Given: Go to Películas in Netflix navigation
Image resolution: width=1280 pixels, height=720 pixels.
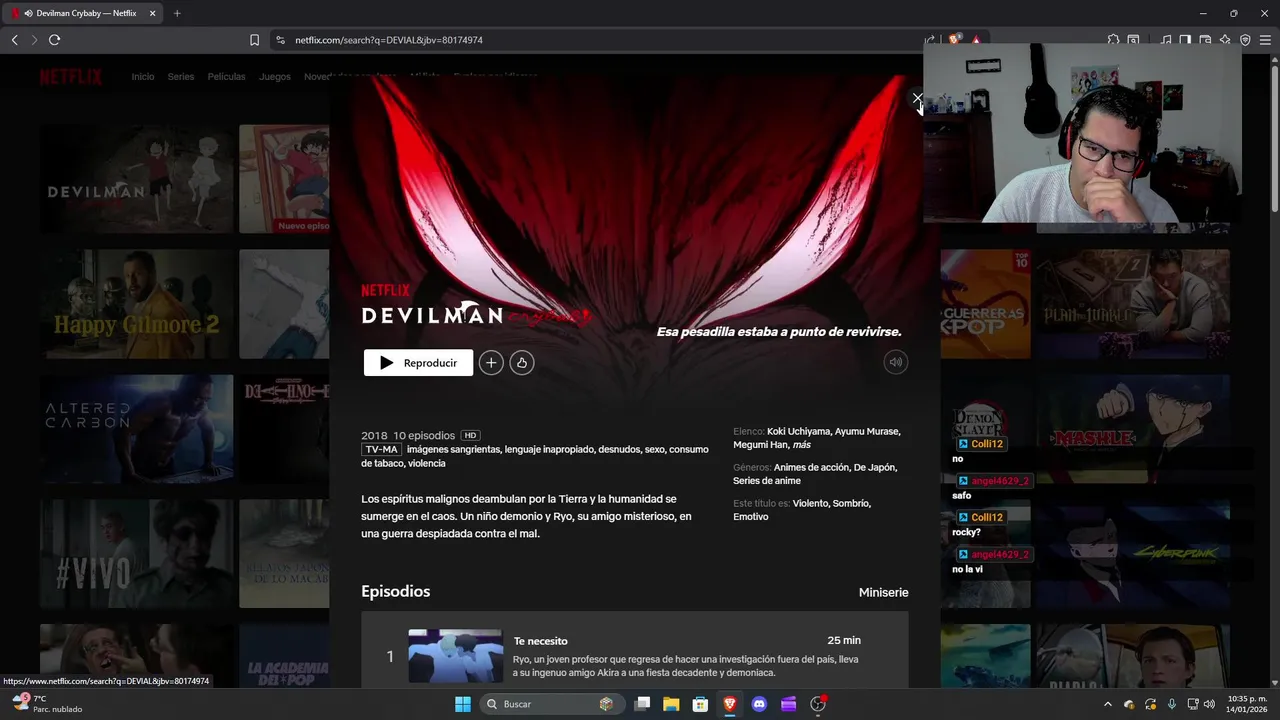Looking at the screenshot, I should 226,77.
